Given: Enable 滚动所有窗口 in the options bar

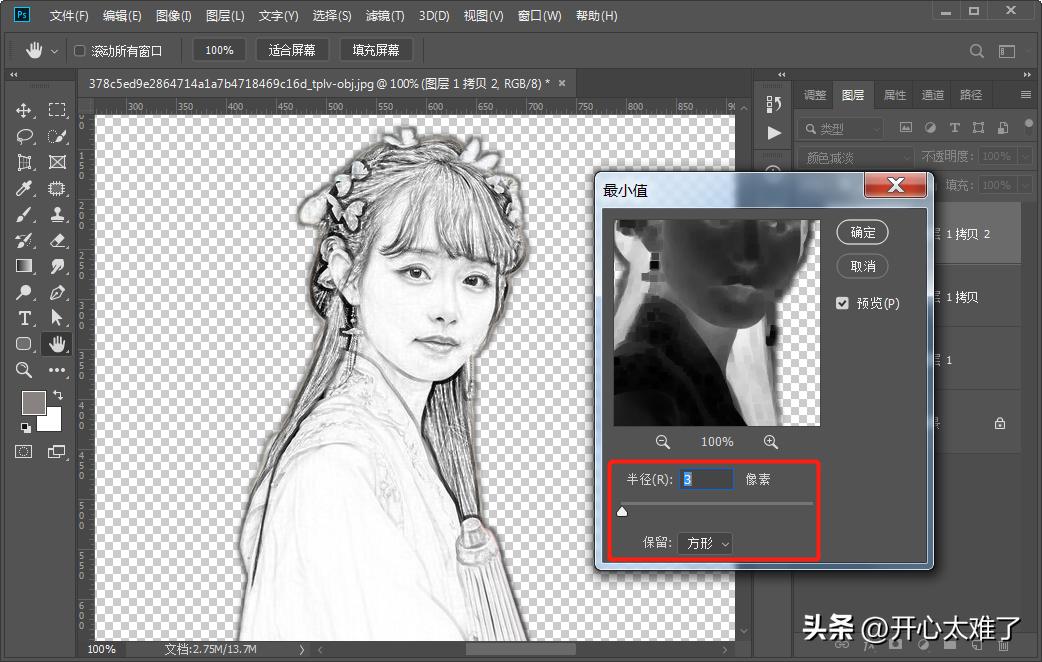Looking at the screenshot, I should point(78,50).
